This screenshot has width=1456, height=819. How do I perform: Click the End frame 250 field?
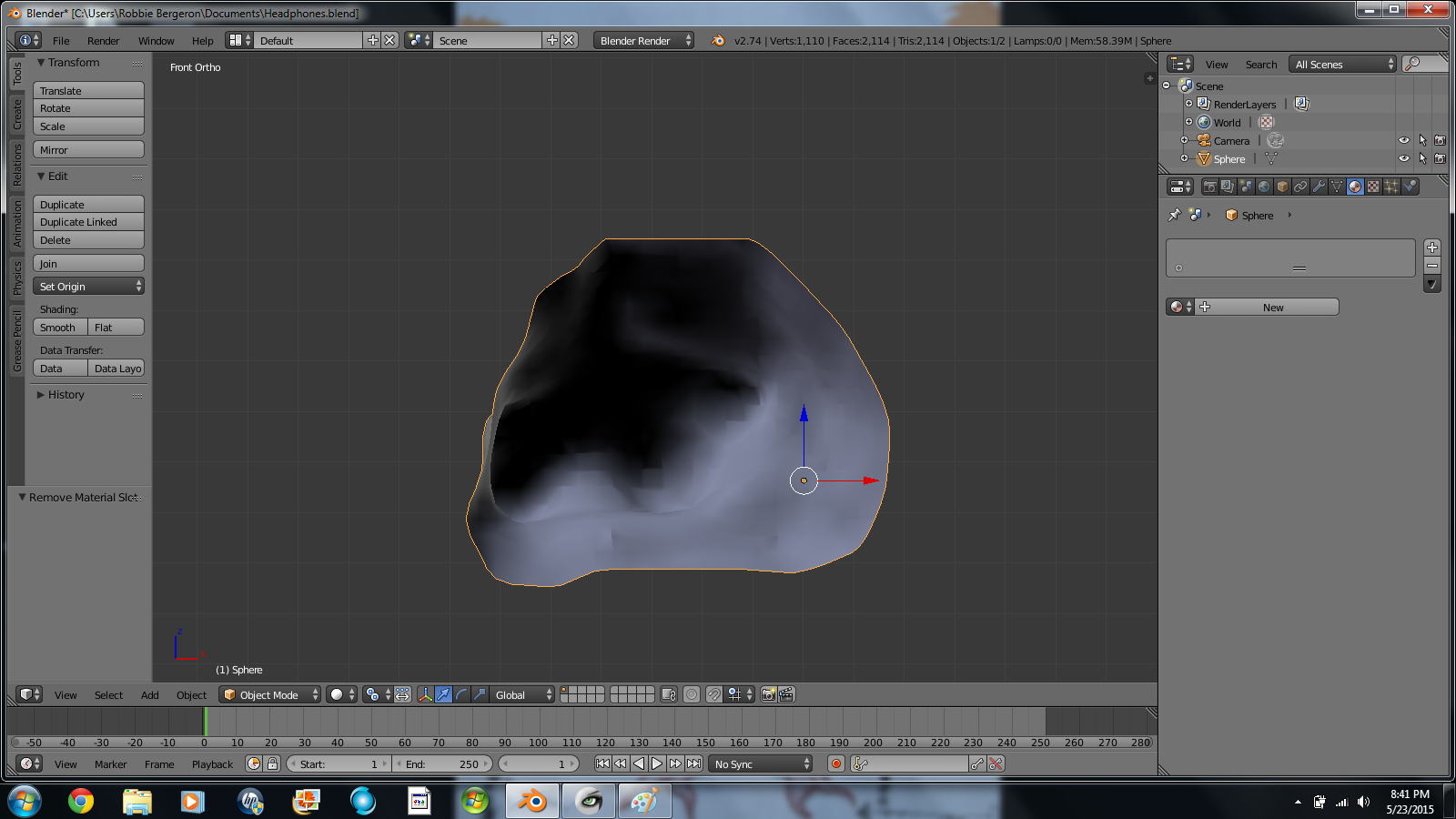[443, 763]
